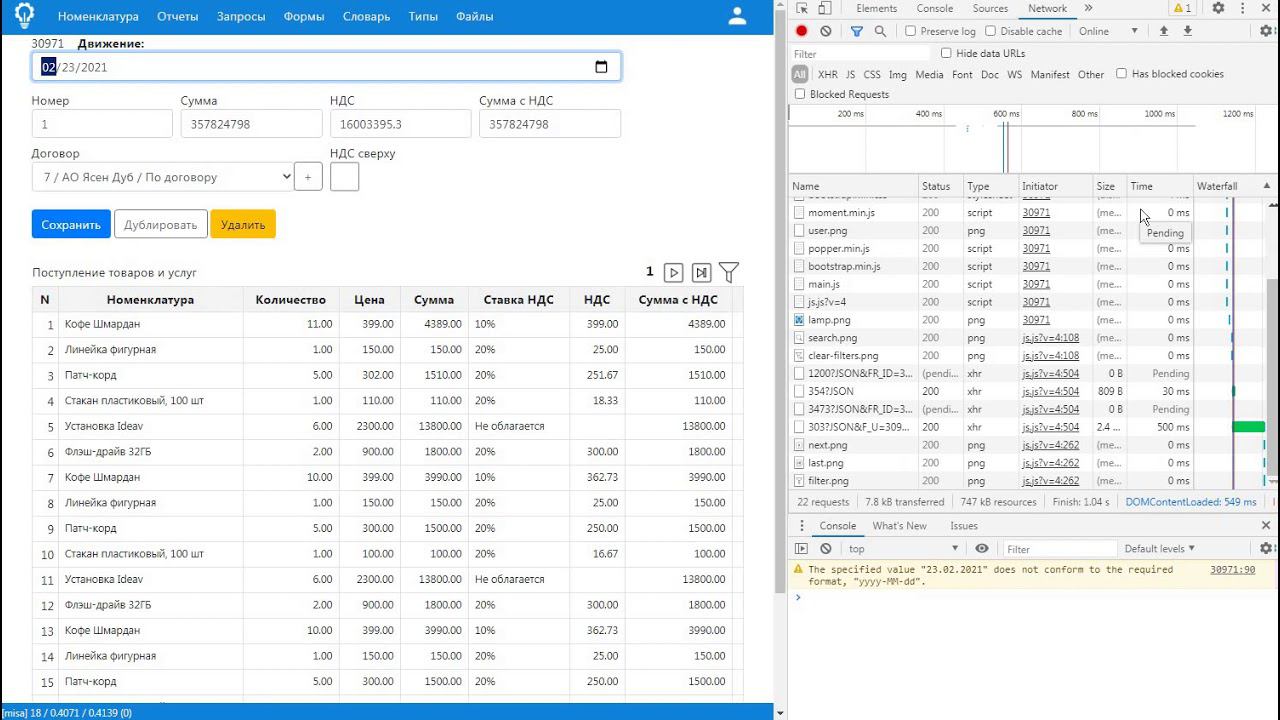This screenshot has height=720, width=1280.
Task: Export HAR file with download arrow
Action: (x=1188, y=31)
